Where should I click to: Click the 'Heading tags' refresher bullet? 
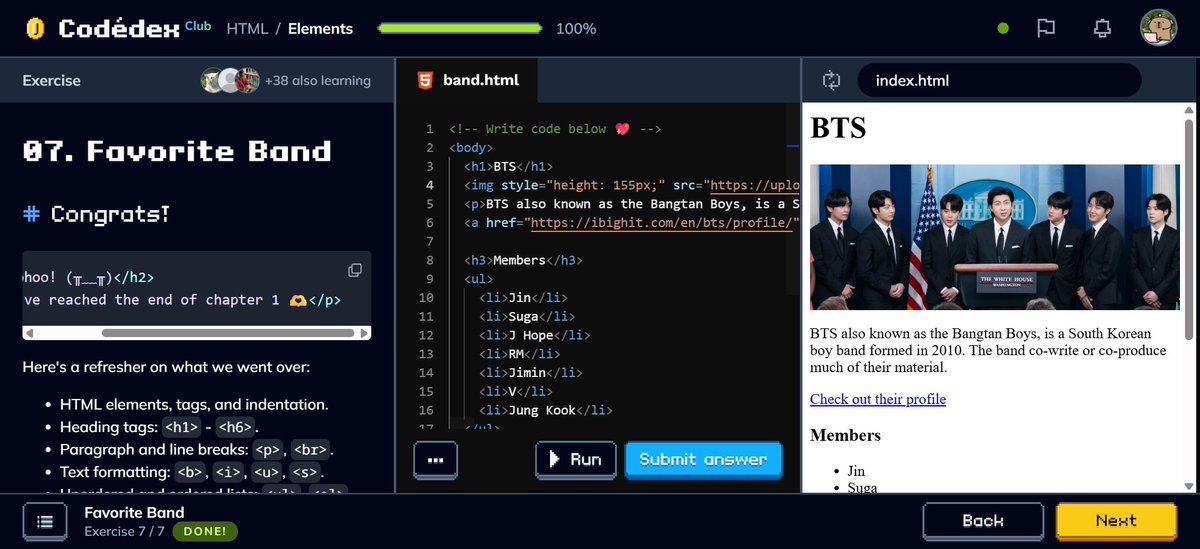[x=158, y=427]
